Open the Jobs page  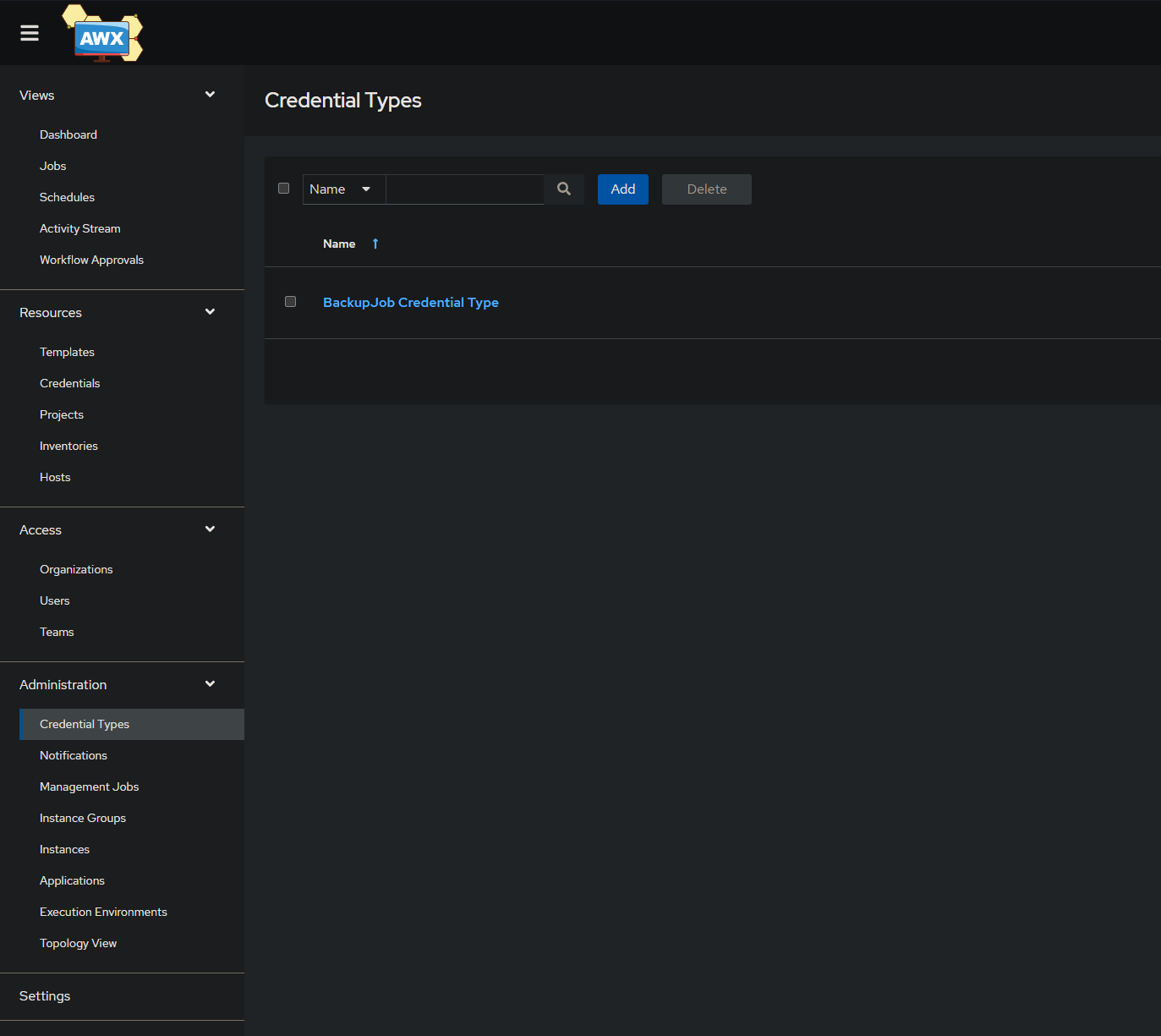[x=53, y=166]
